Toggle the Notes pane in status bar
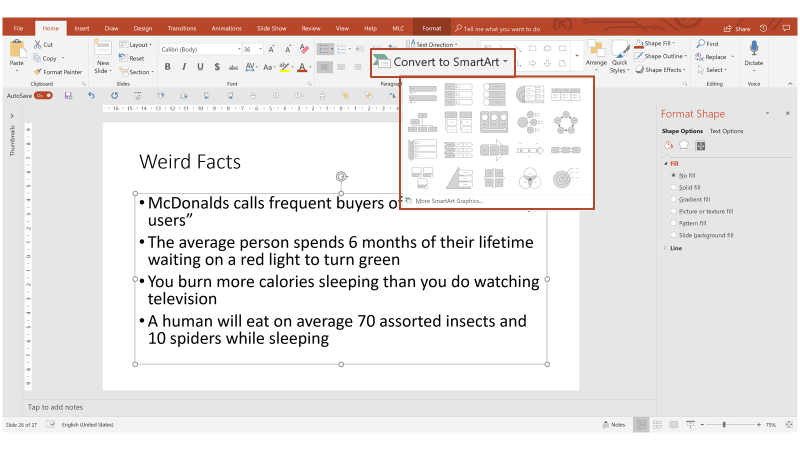The height and width of the screenshot is (450, 800). (614, 424)
